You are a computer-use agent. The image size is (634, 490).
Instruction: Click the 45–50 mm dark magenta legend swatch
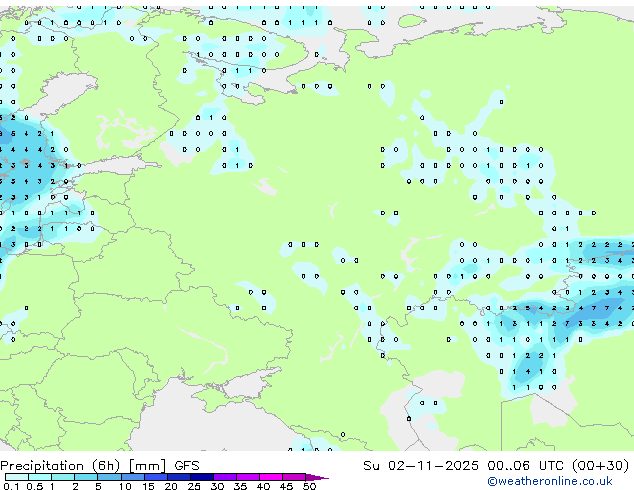pyautogui.click(x=294, y=477)
